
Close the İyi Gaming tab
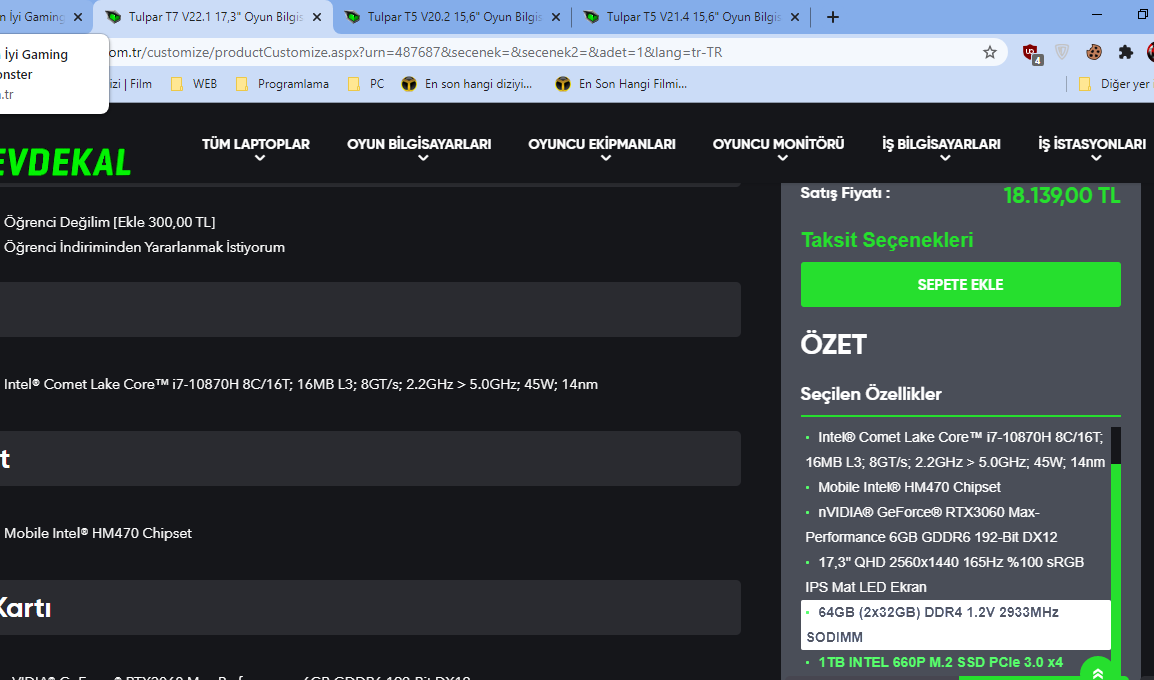[x=78, y=17]
